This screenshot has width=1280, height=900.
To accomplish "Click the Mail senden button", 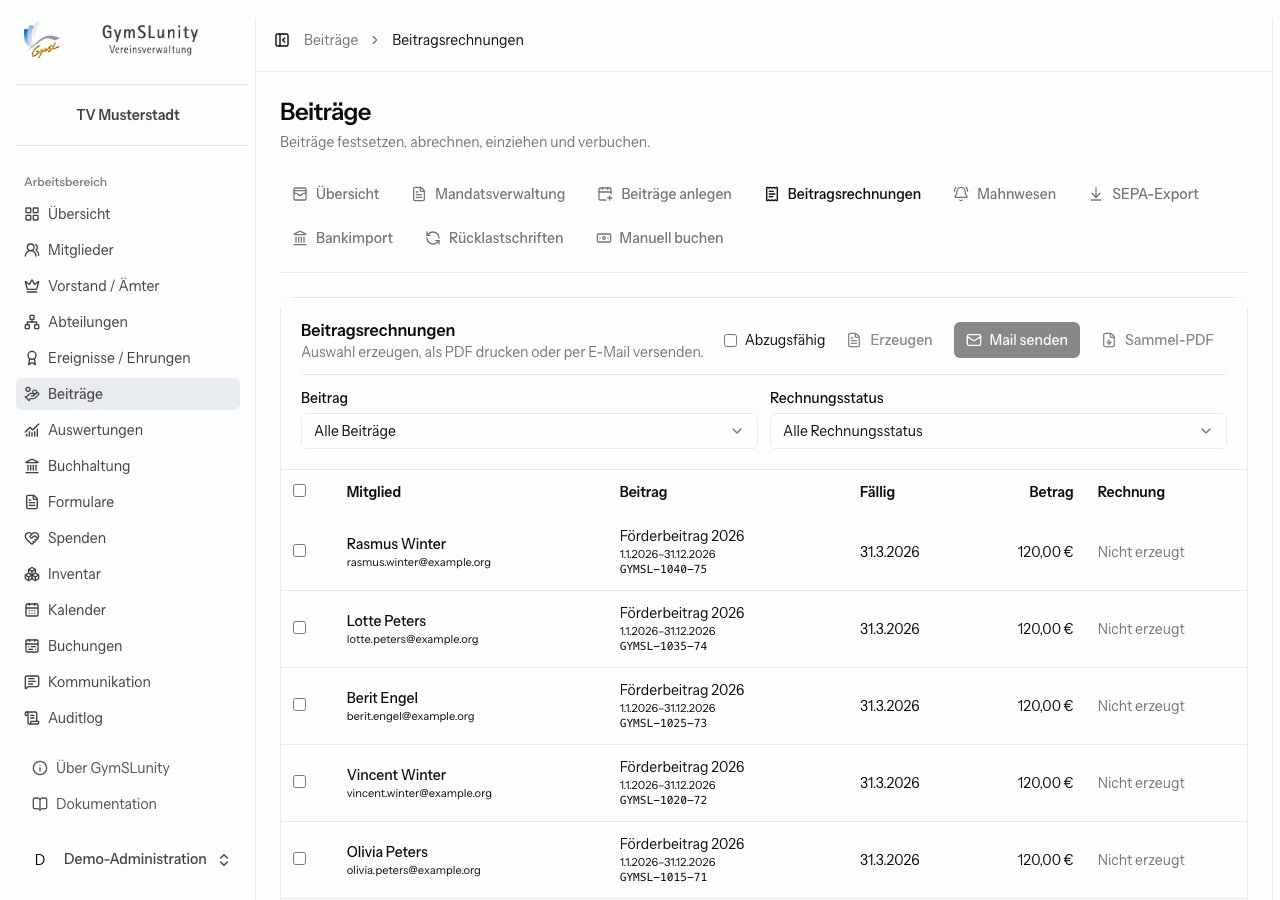I will 1017,340.
